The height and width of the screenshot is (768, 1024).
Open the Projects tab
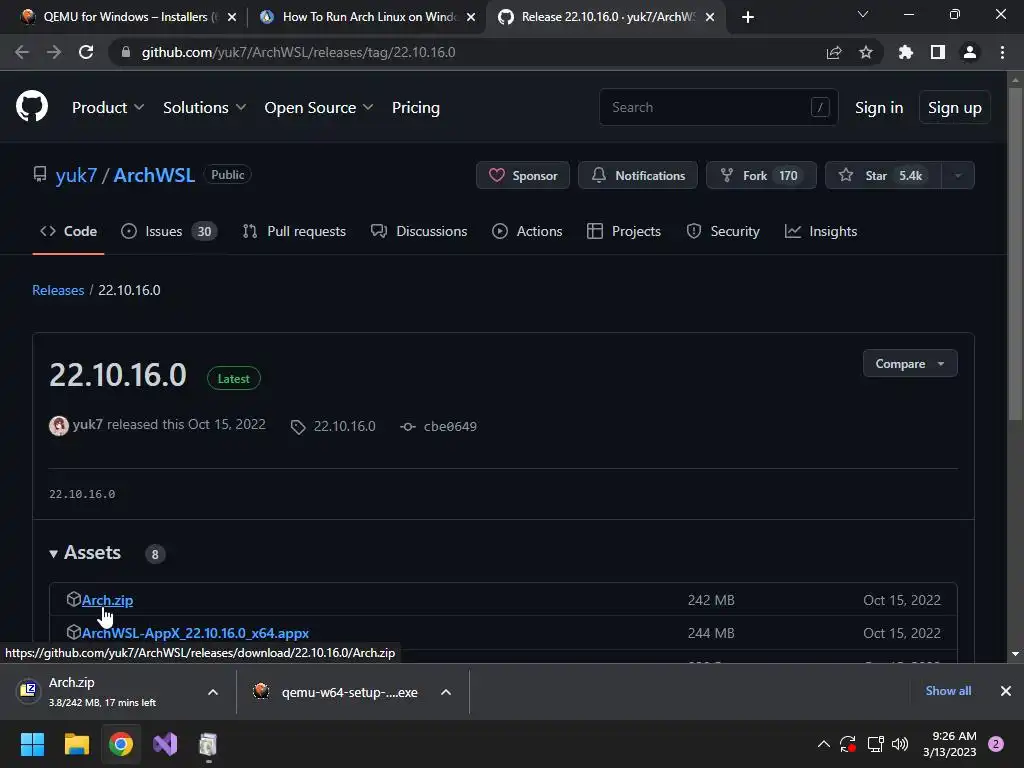624,231
